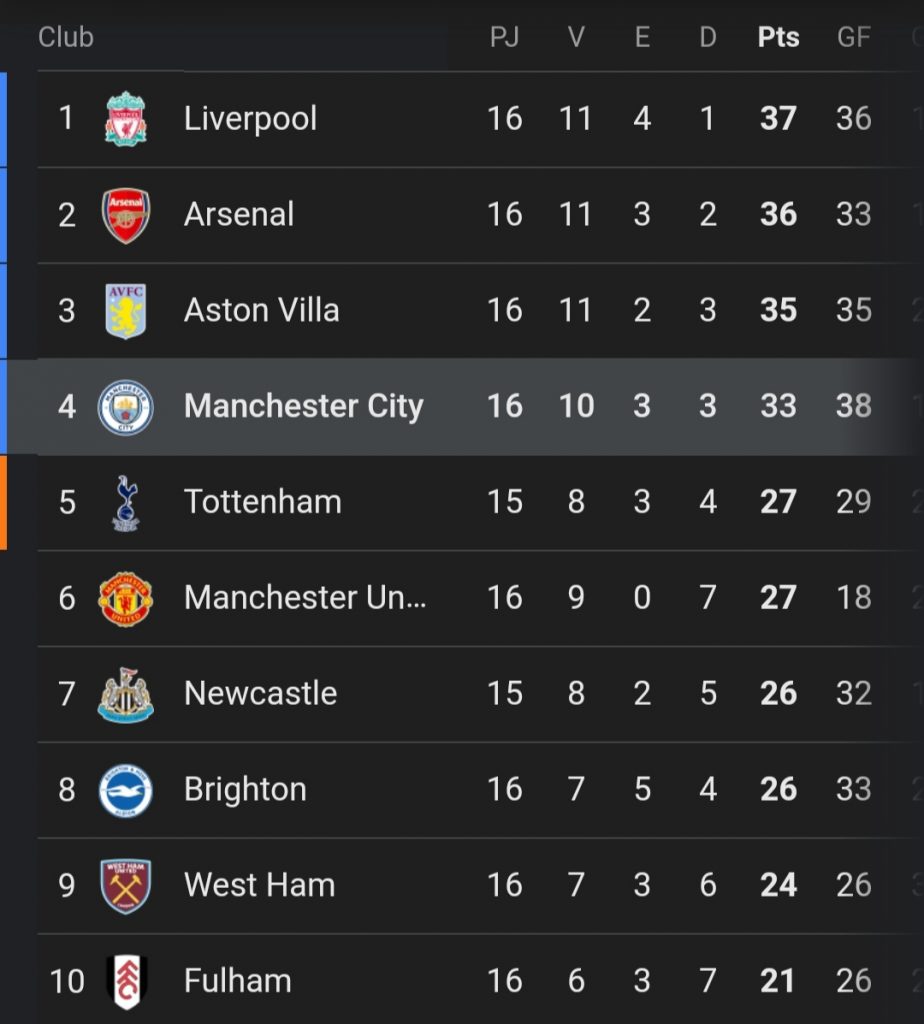Viewport: 924px width, 1024px height.
Task: Open the Liverpool team name link
Action: (251, 119)
